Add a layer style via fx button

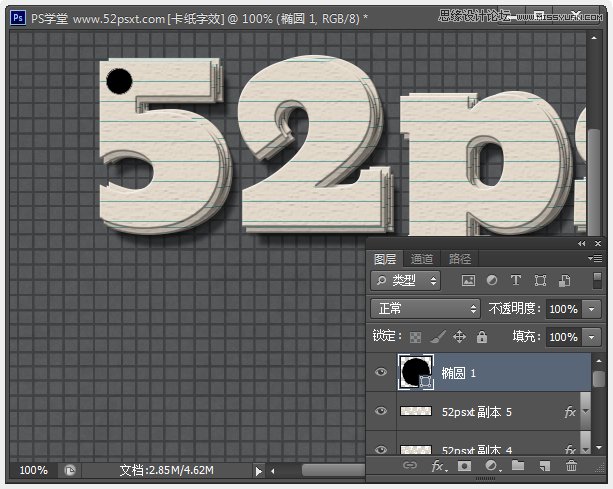437,466
